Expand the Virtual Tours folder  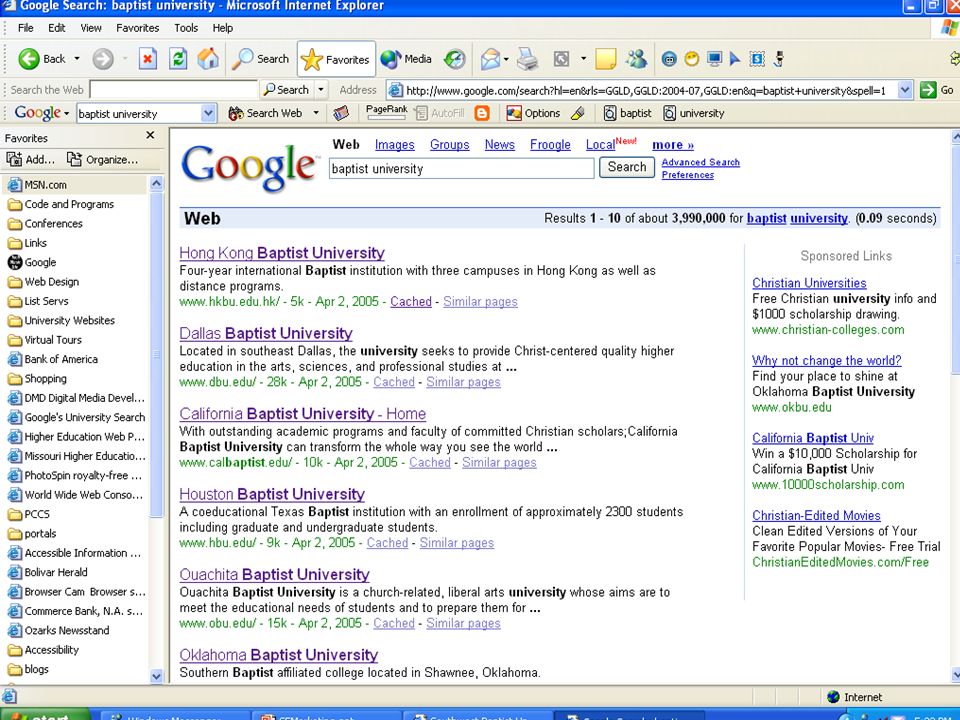pos(53,340)
